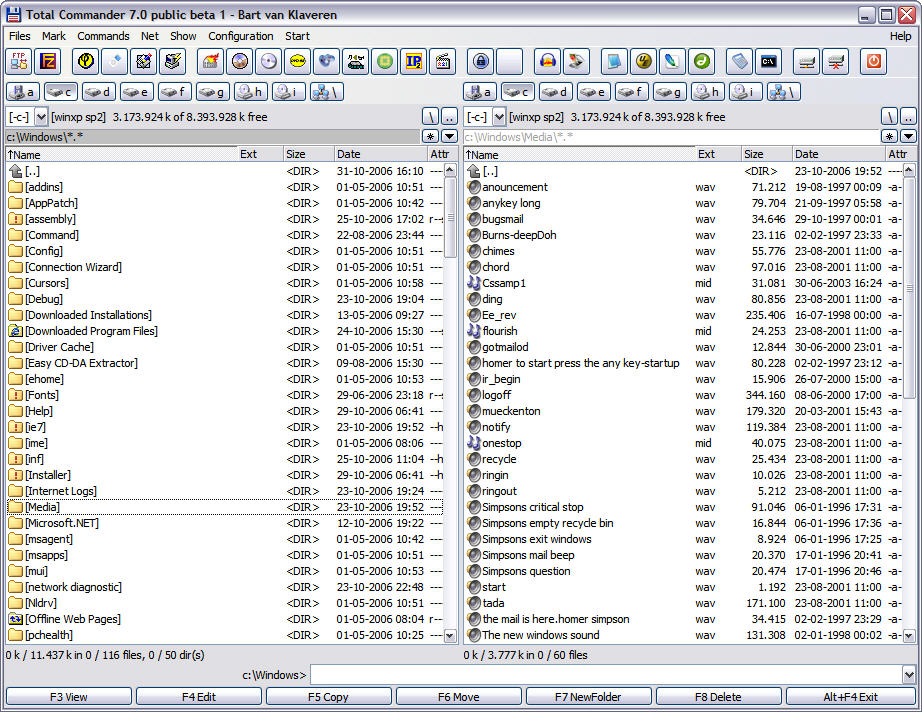Viewport: 922px width, 712px height.
Task: Open the right panel [-c-] drive dropdown
Action: point(499,117)
